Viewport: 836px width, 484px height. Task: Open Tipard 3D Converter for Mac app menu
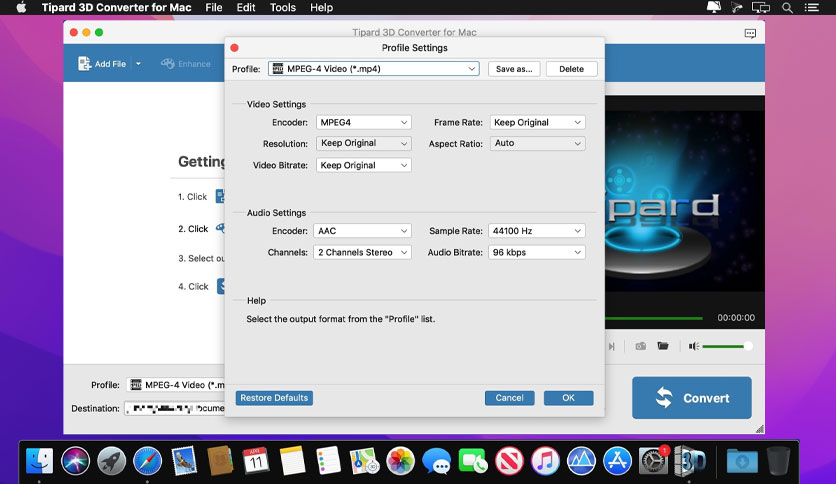tap(116, 7)
